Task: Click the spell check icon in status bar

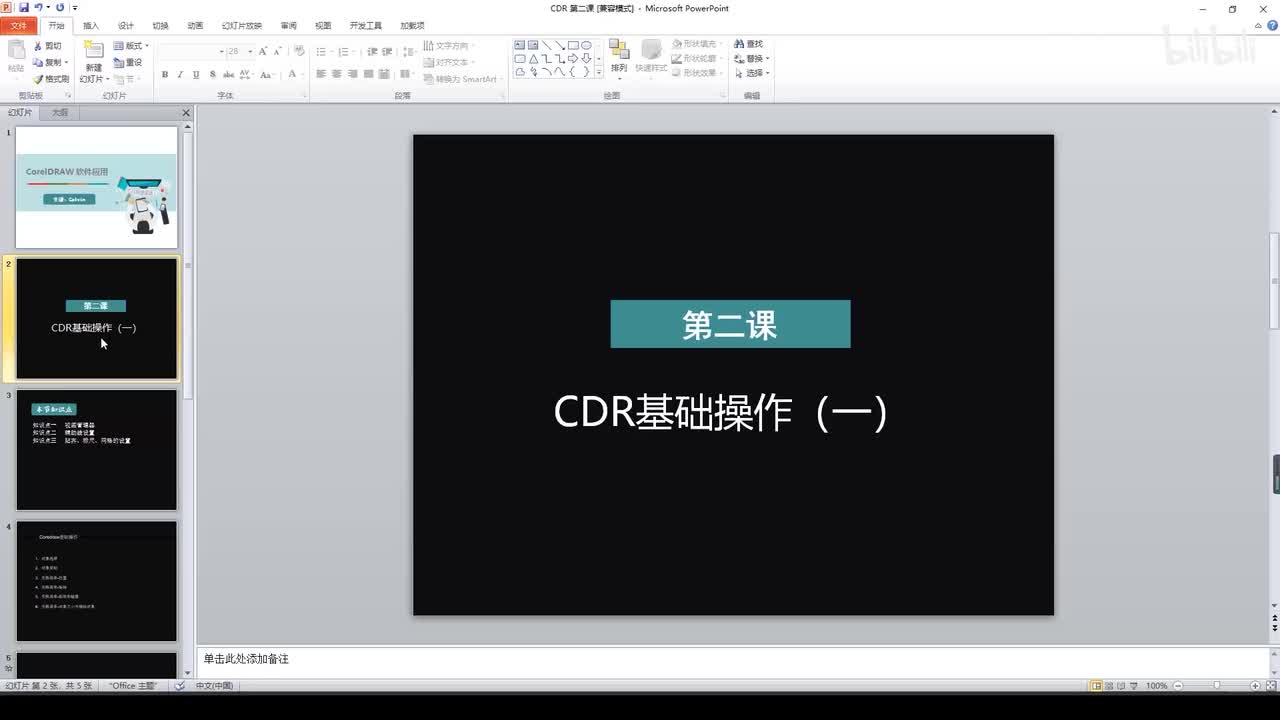Action: click(179, 686)
